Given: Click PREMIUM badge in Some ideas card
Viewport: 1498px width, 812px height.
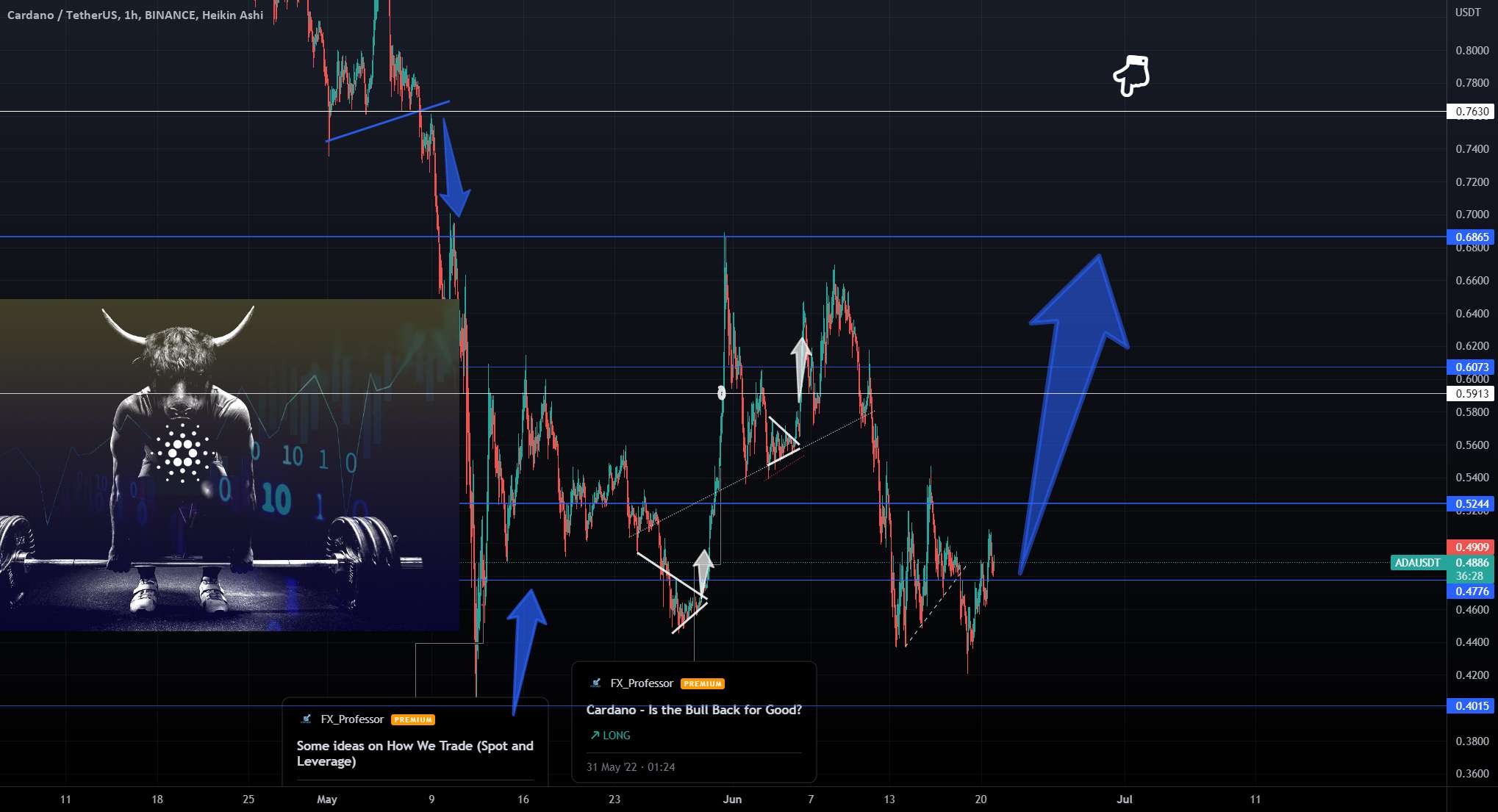Looking at the screenshot, I should pos(413,720).
